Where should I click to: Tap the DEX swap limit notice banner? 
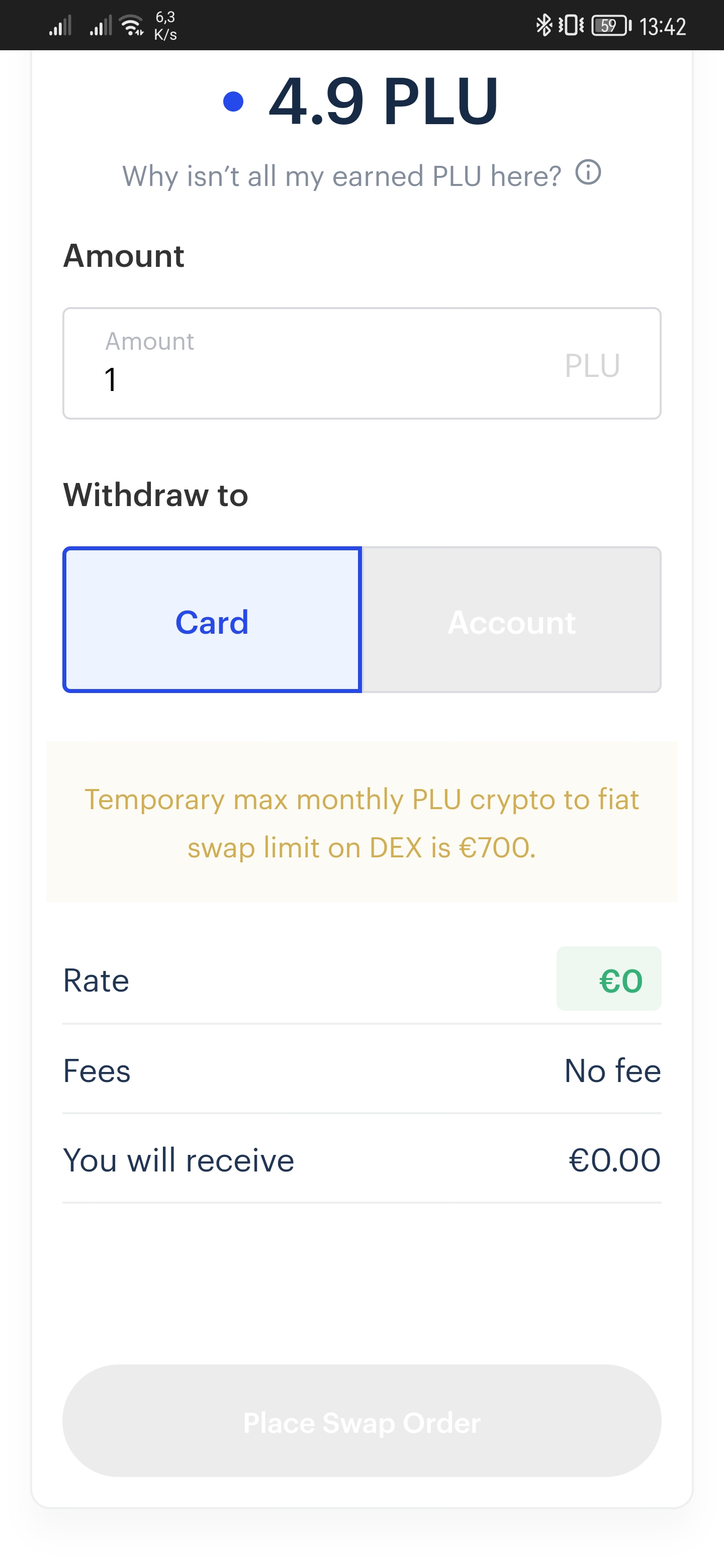point(361,822)
